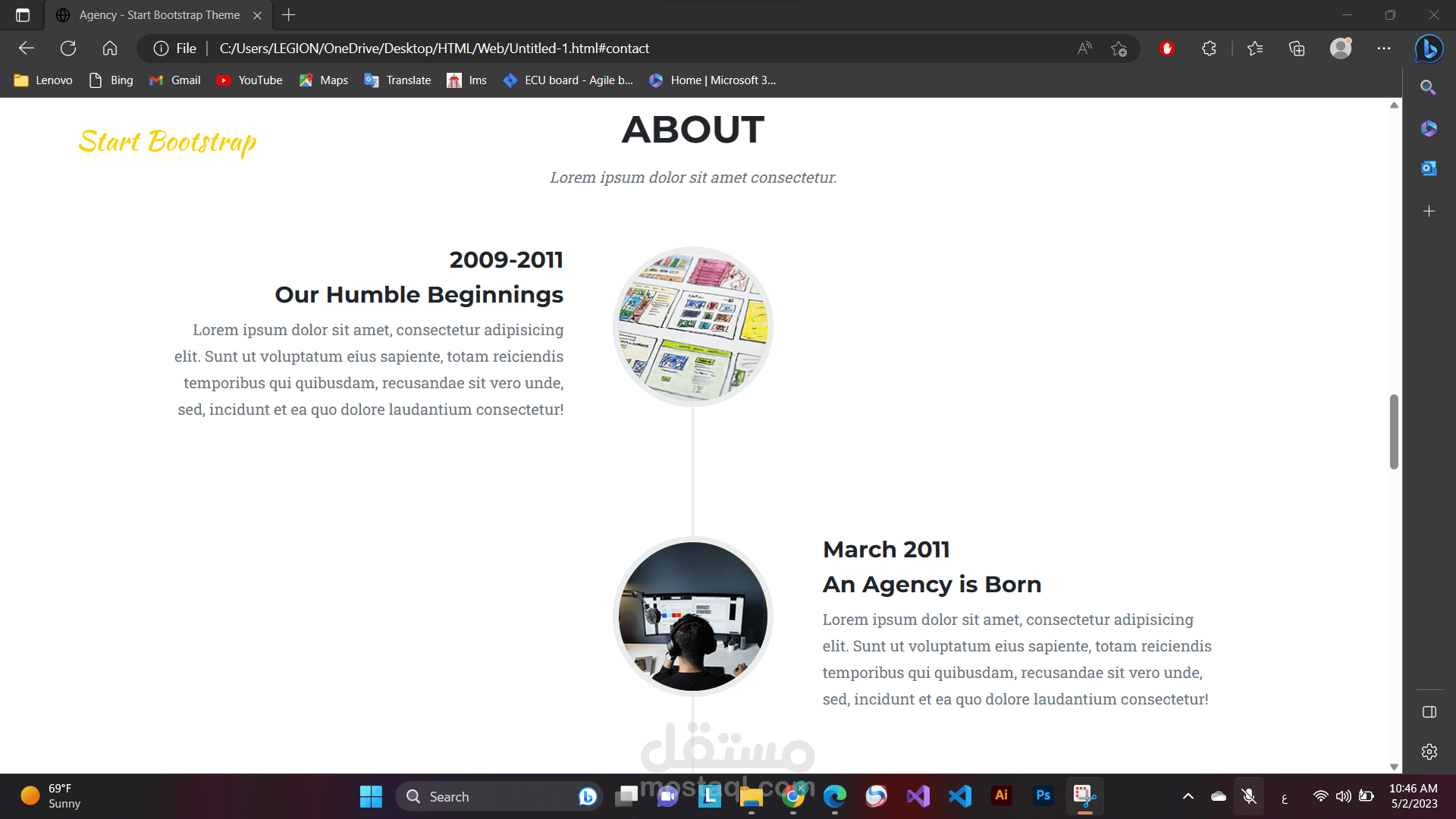The image size is (1456, 819).
Task: Go to browser home page icon
Action: click(110, 49)
